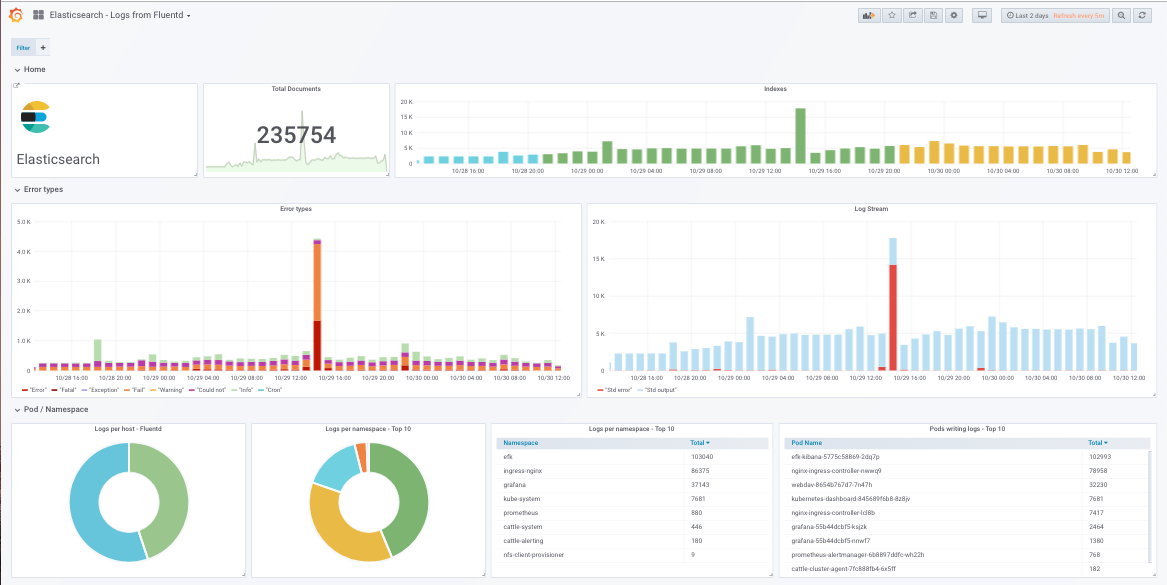Click the 235754 total documents value
Screen dimensions: 1167x585
click(296, 135)
